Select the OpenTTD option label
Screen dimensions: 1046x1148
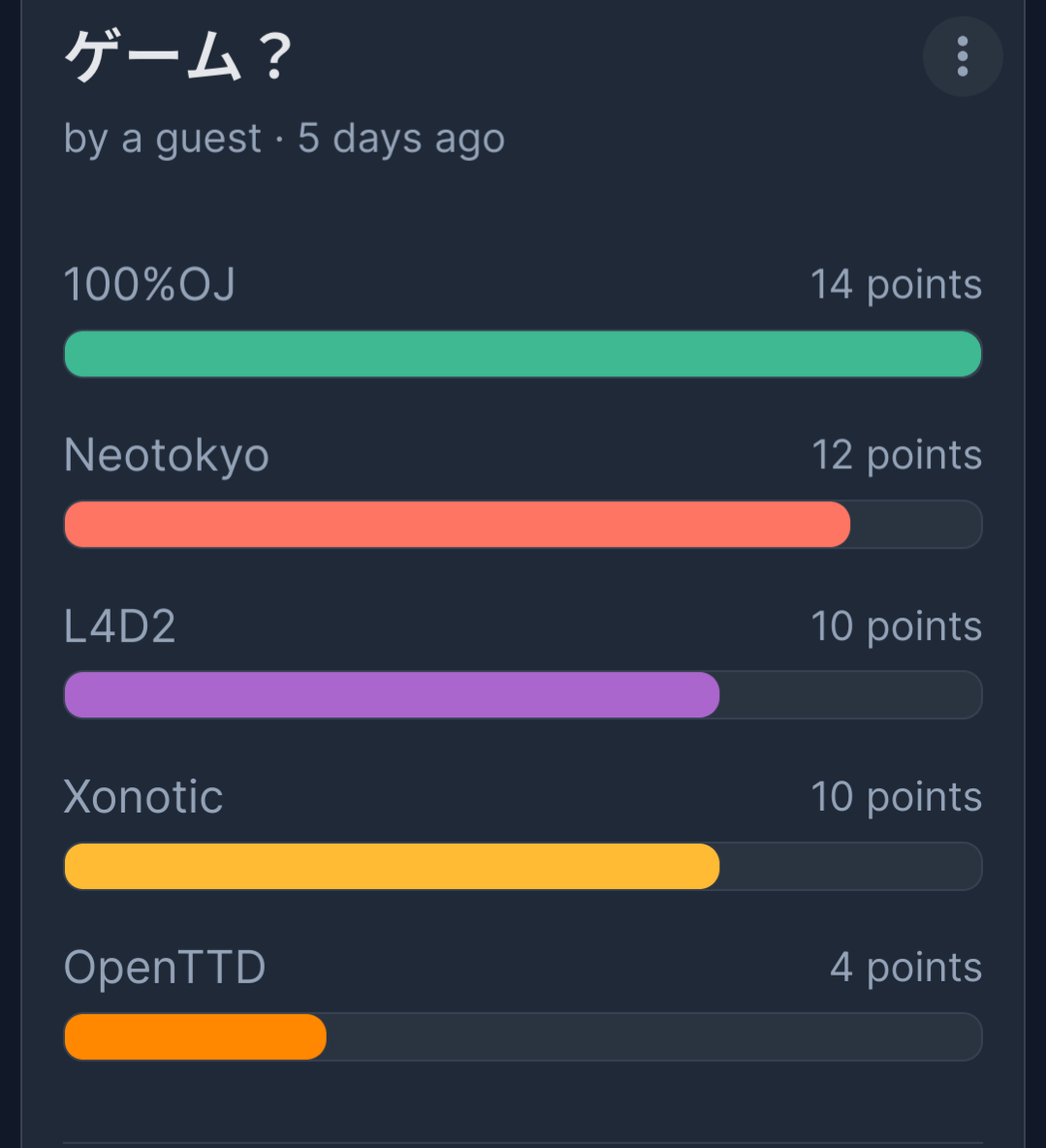(165, 968)
